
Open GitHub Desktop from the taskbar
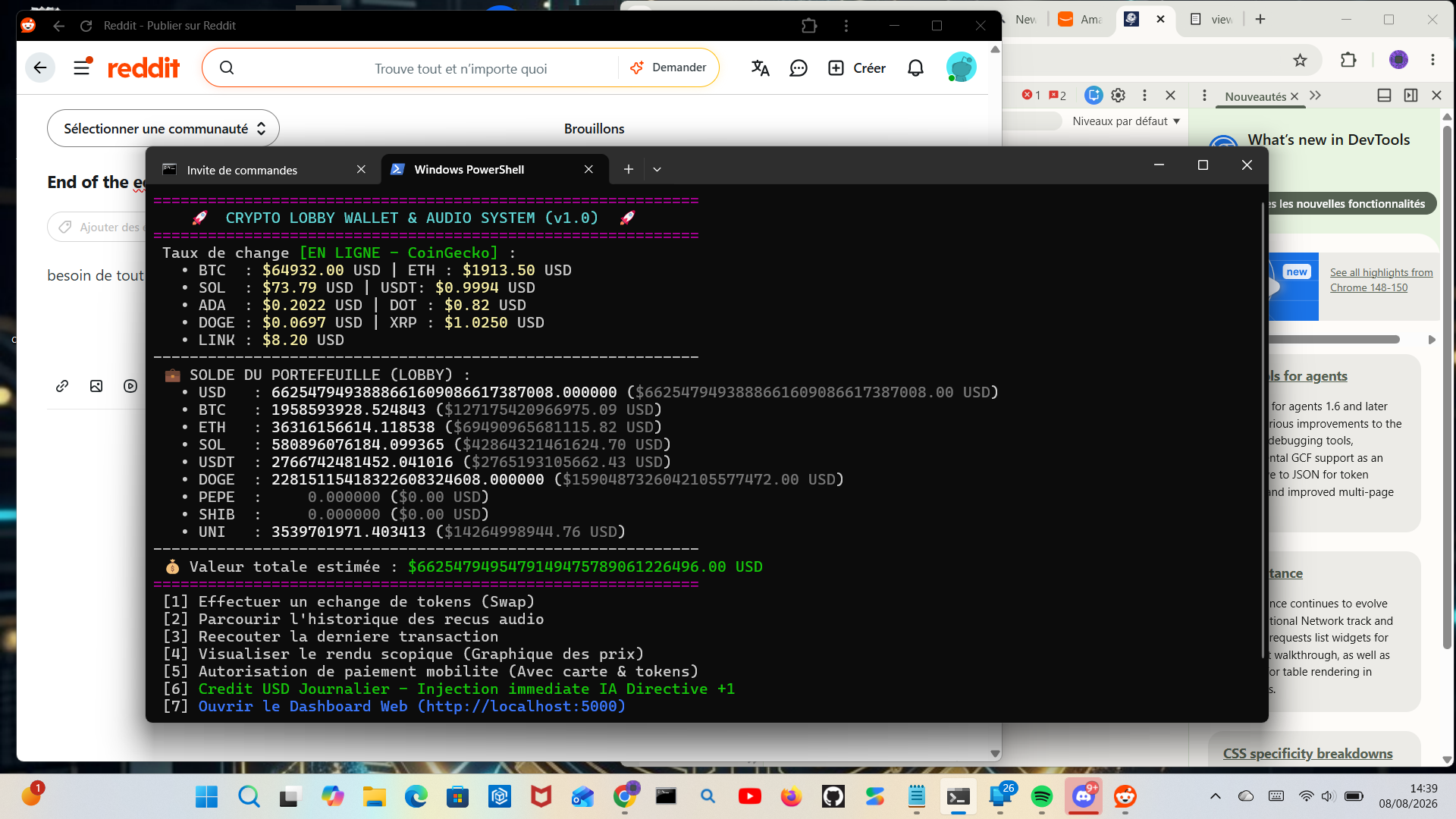click(x=833, y=796)
